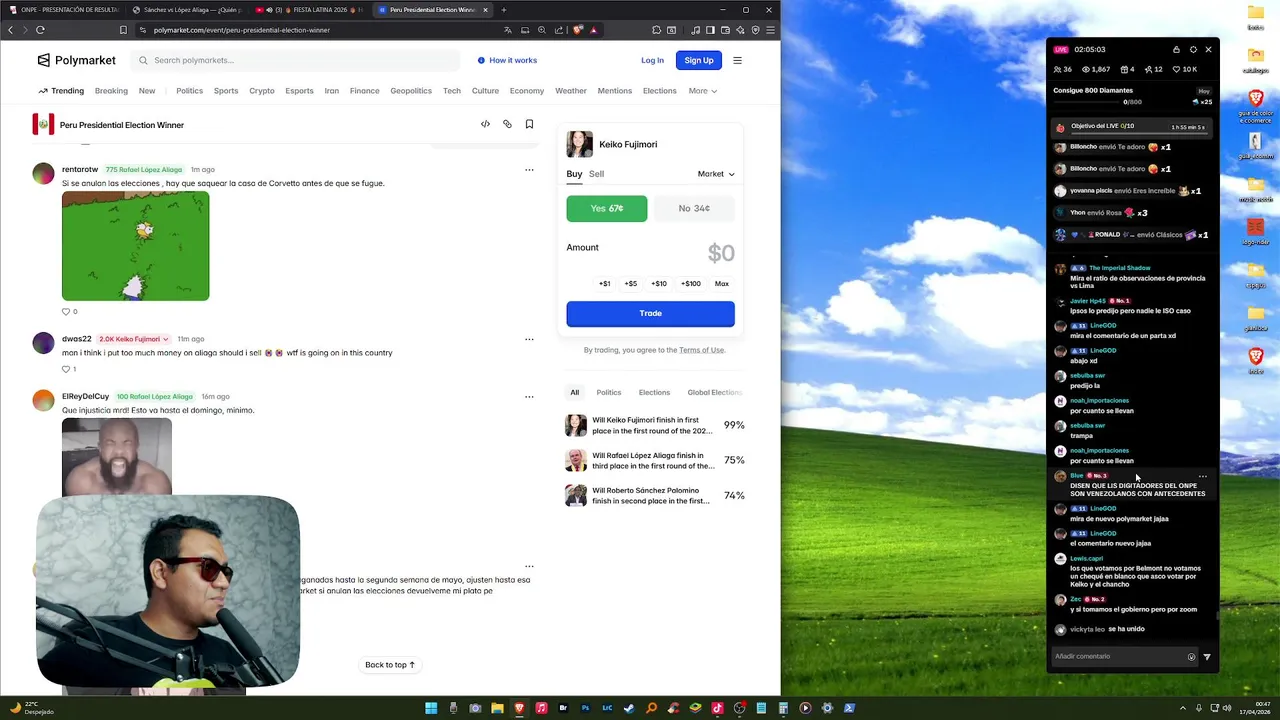1280x720 pixels.
Task: Like rentarotw's comment with the heart
Action: pos(67,311)
